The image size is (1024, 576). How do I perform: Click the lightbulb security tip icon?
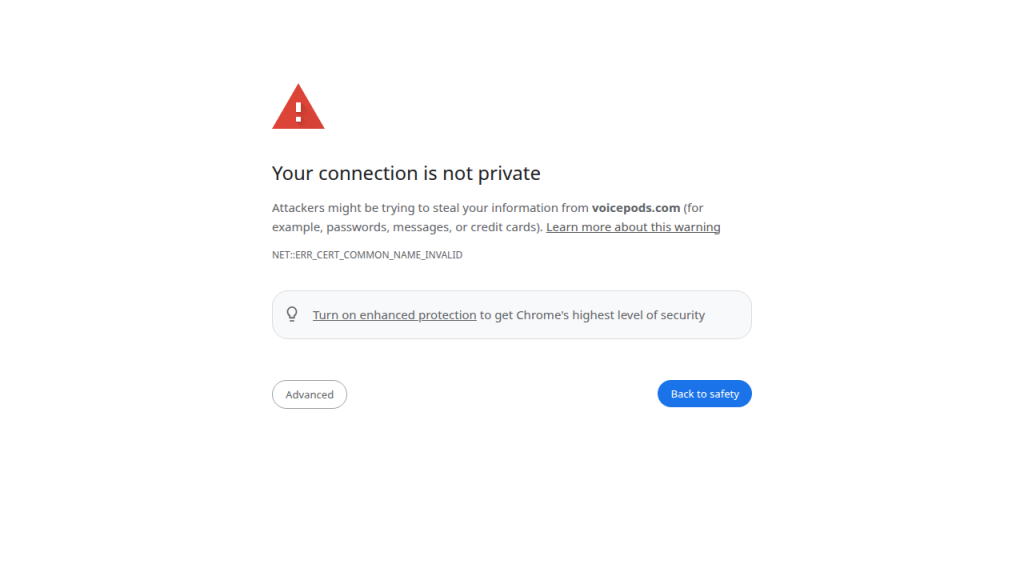tap(292, 314)
